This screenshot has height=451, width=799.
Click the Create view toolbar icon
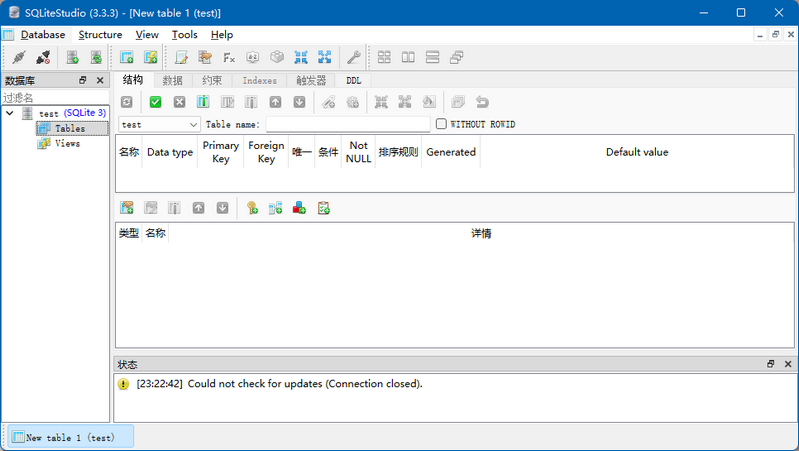151,57
